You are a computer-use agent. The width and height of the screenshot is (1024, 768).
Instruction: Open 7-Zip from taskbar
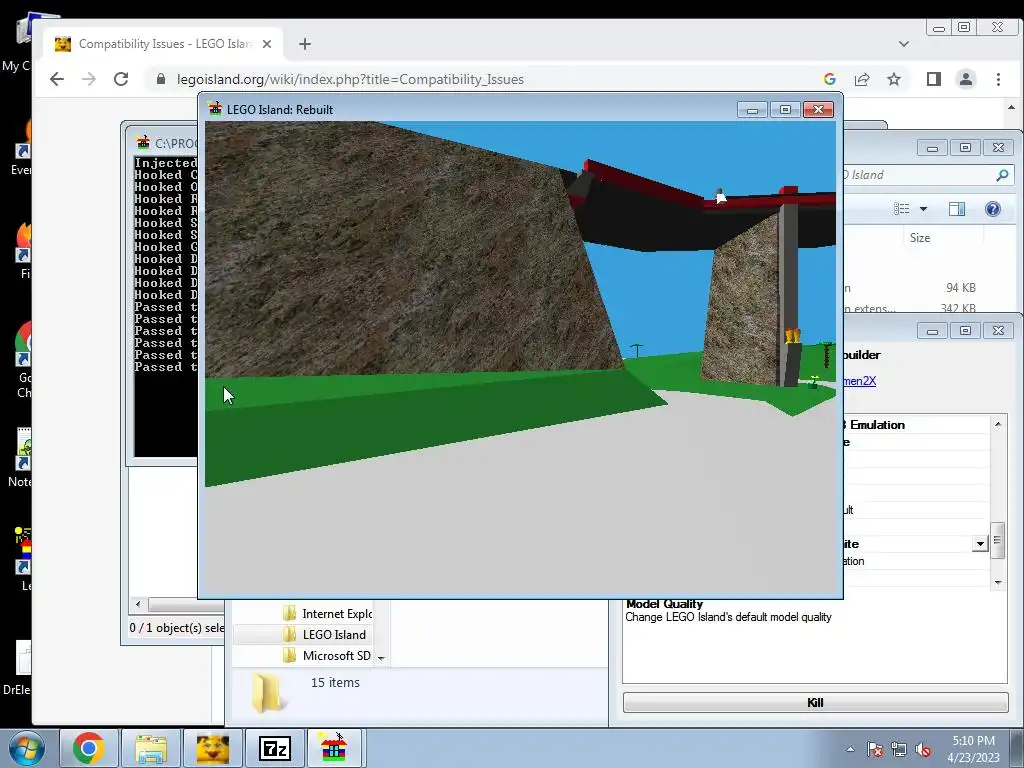coord(275,748)
